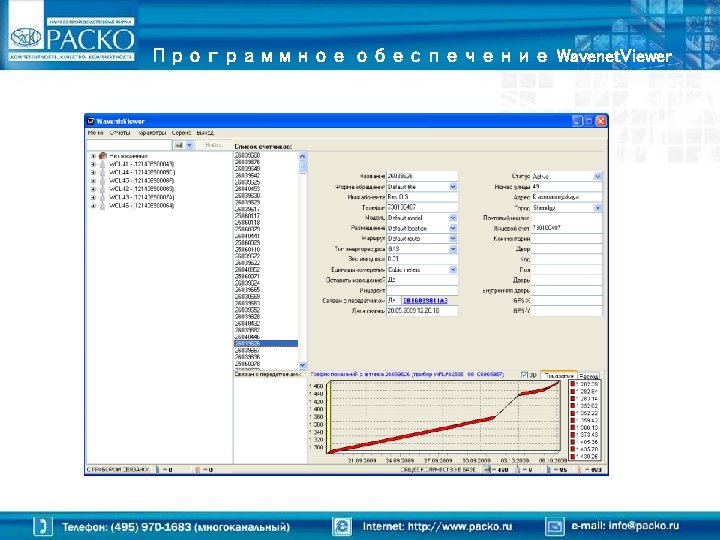720x540 pixels.
Task: Expand the root tree node with the person icon
Action: point(93,156)
